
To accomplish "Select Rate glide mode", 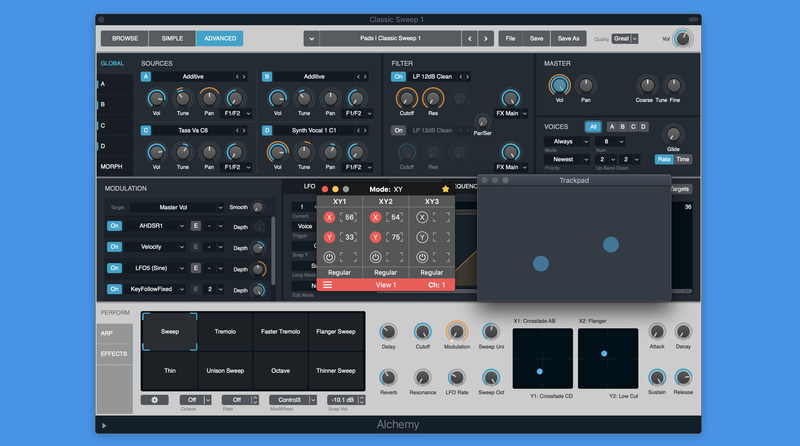I will click(x=664, y=159).
